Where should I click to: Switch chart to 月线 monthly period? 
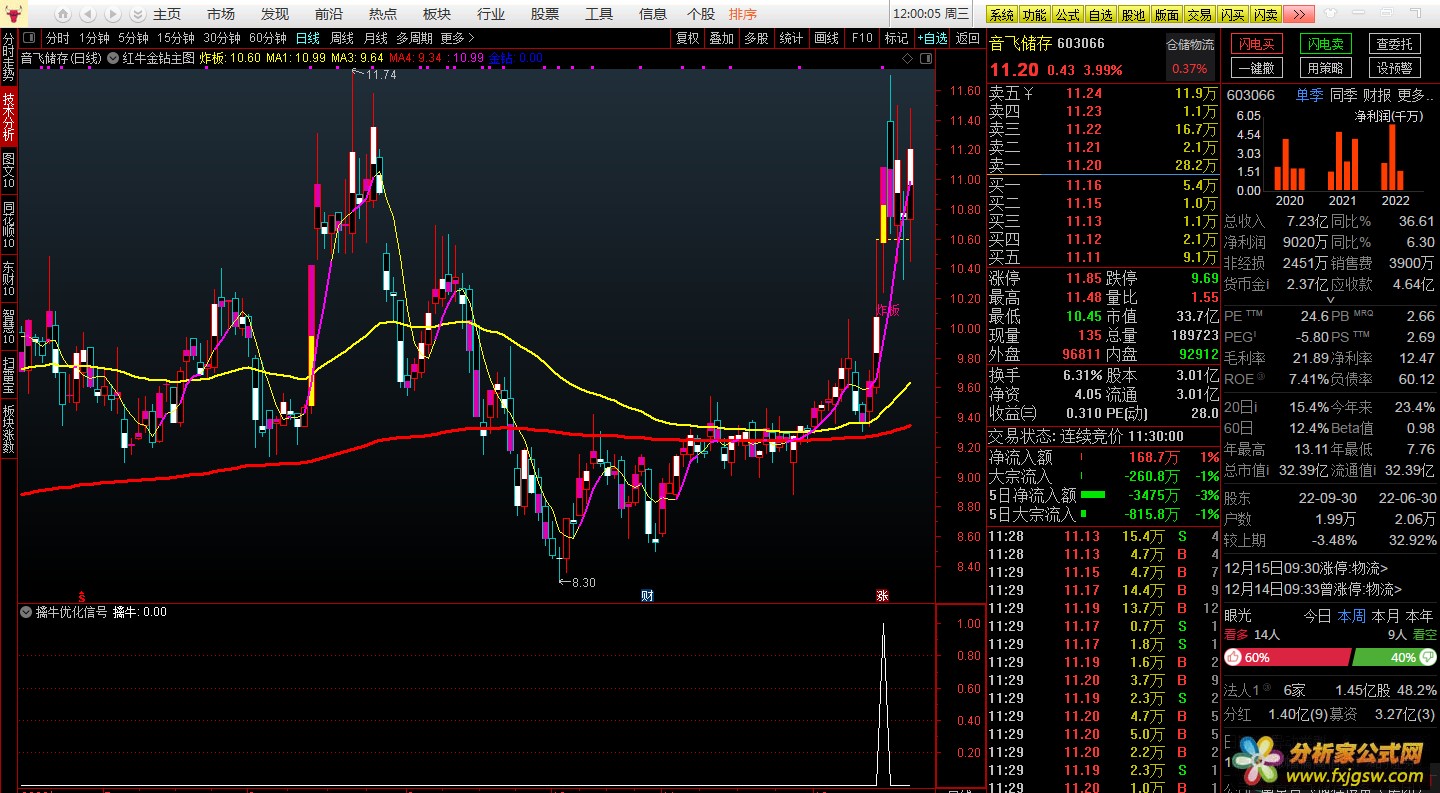click(375, 38)
